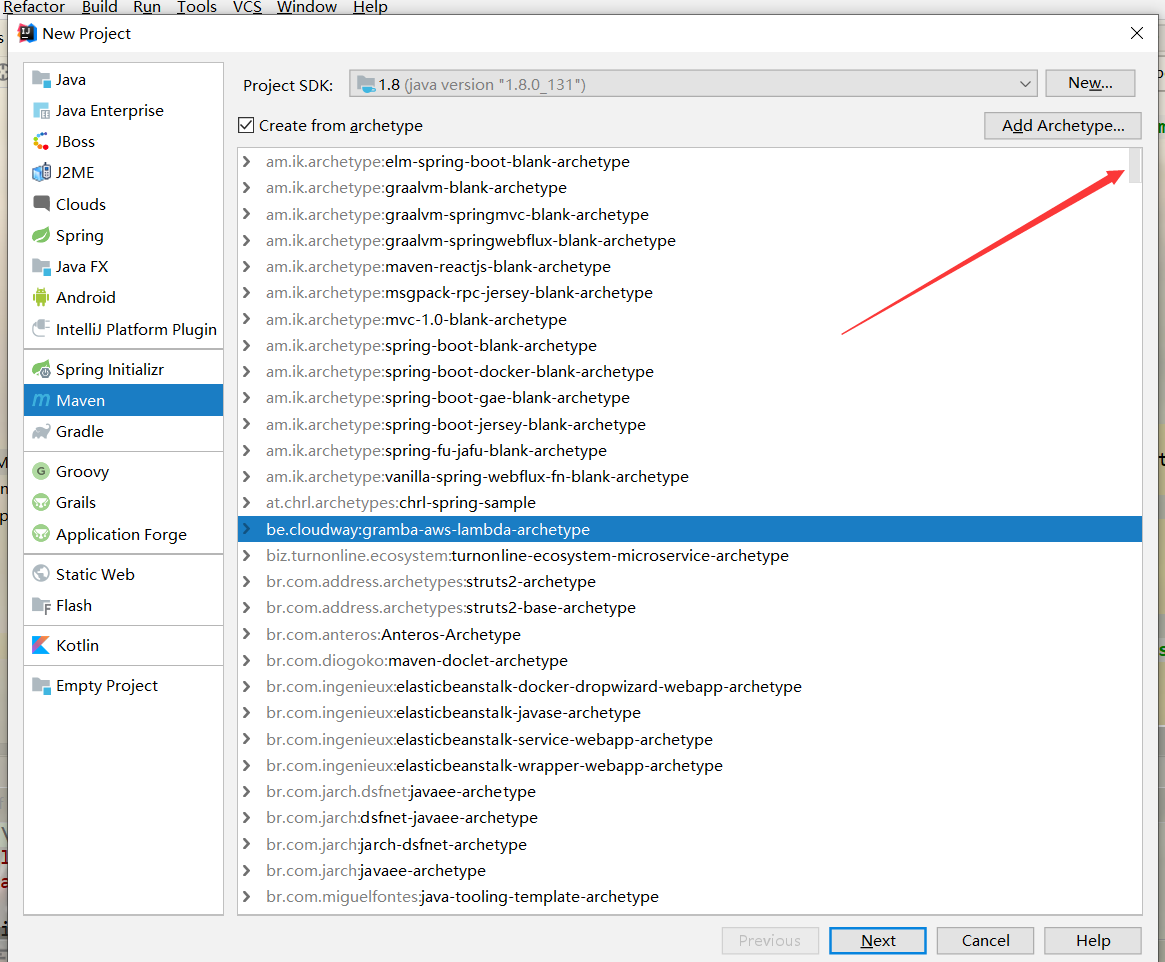Viewport: 1165px width, 962px height.
Task: Open the Run menu
Action: (x=147, y=7)
